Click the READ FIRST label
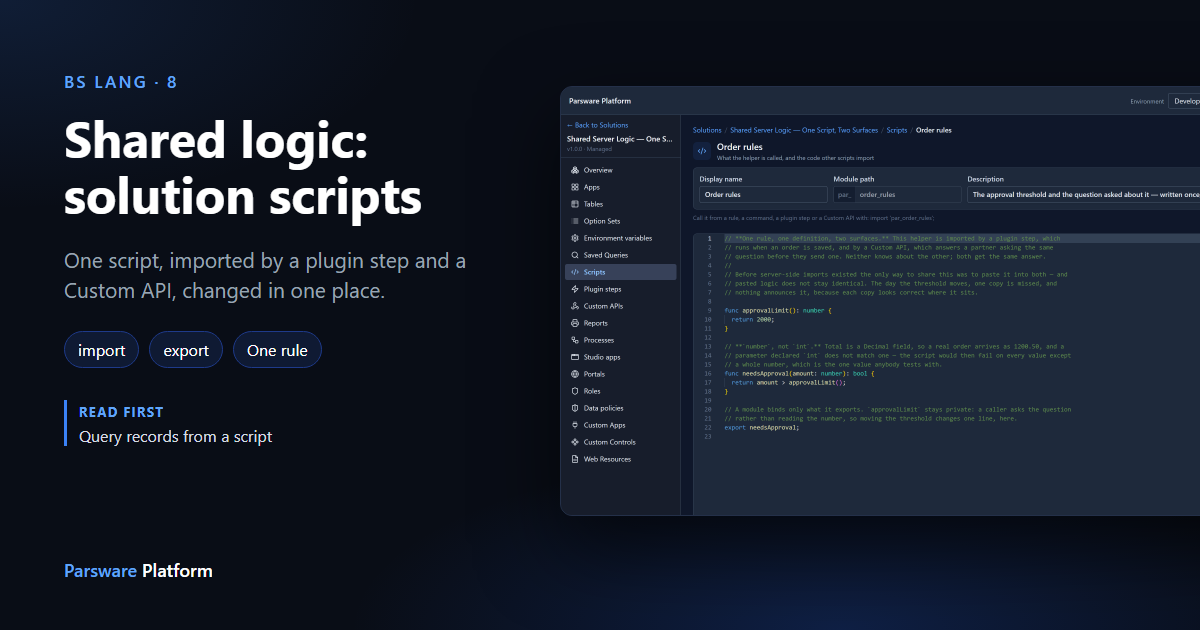This screenshot has width=1200, height=630. tap(121, 412)
